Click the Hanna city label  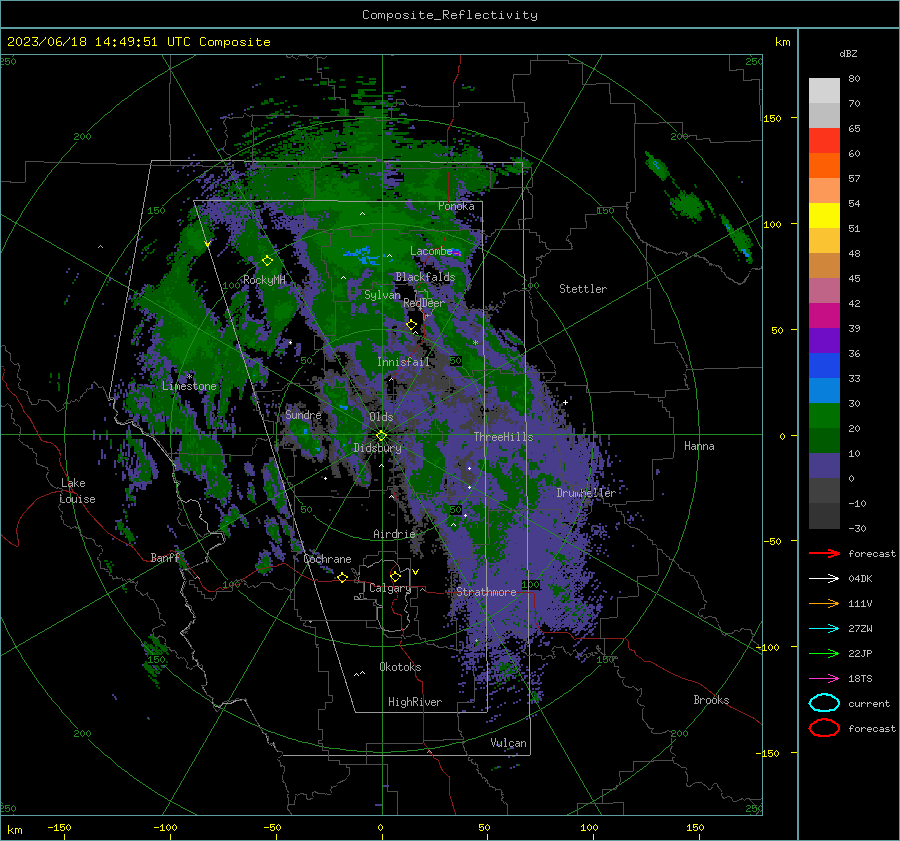click(699, 446)
